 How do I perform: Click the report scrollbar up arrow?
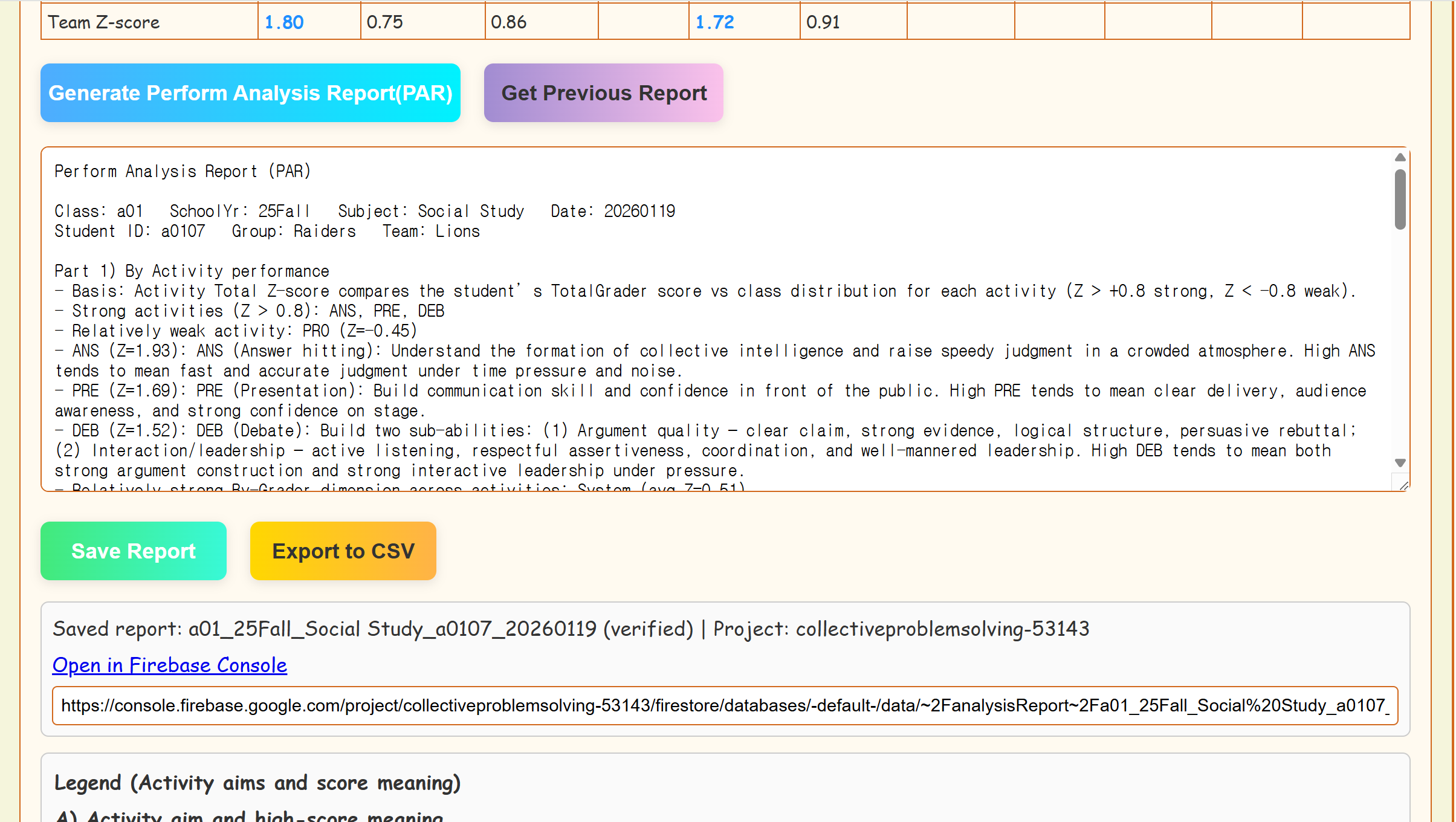1400,158
